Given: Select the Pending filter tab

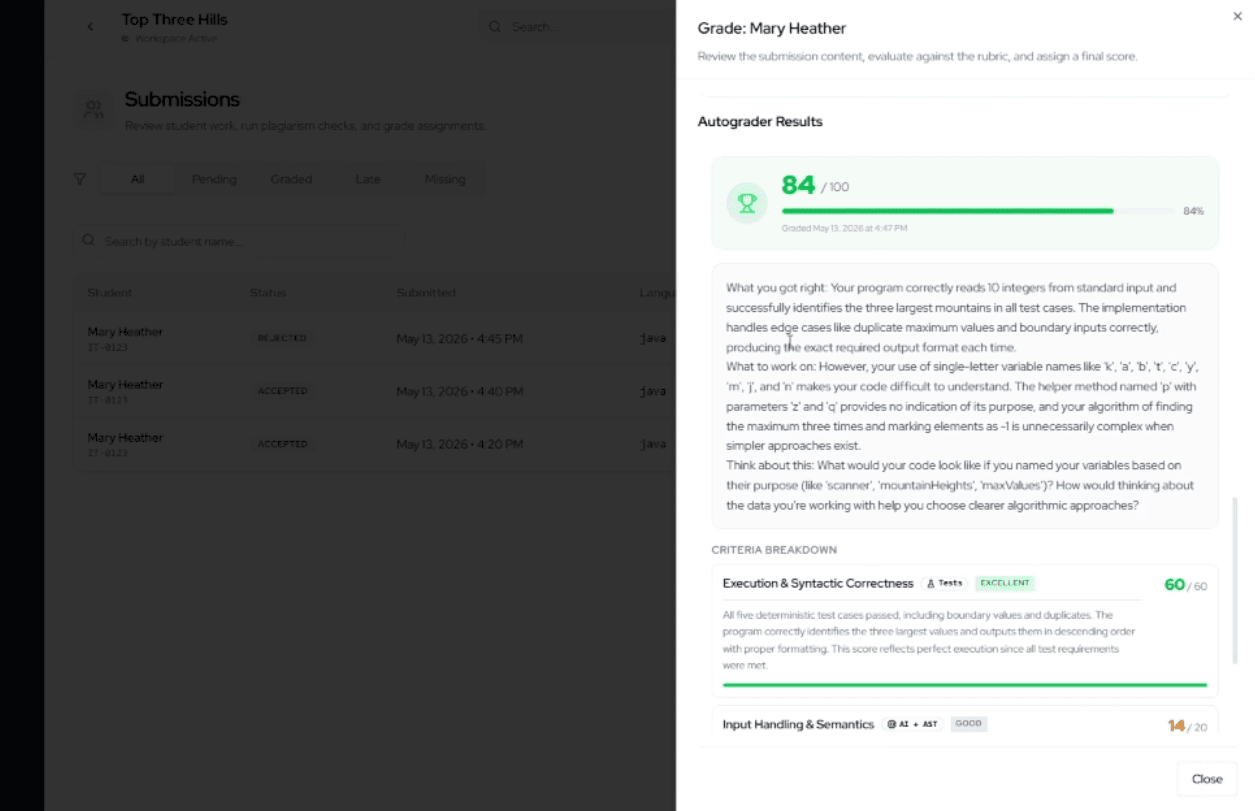Looking at the screenshot, I should (x=214, y=179).
